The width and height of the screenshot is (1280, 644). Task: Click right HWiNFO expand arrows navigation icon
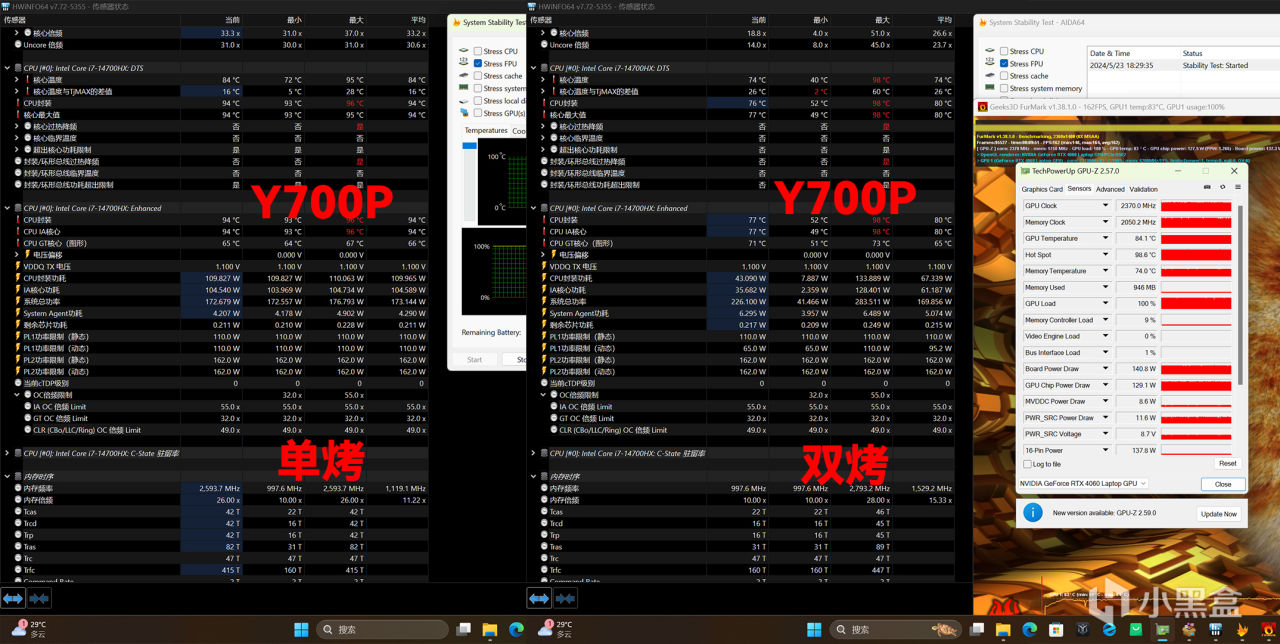coord(539,598)
